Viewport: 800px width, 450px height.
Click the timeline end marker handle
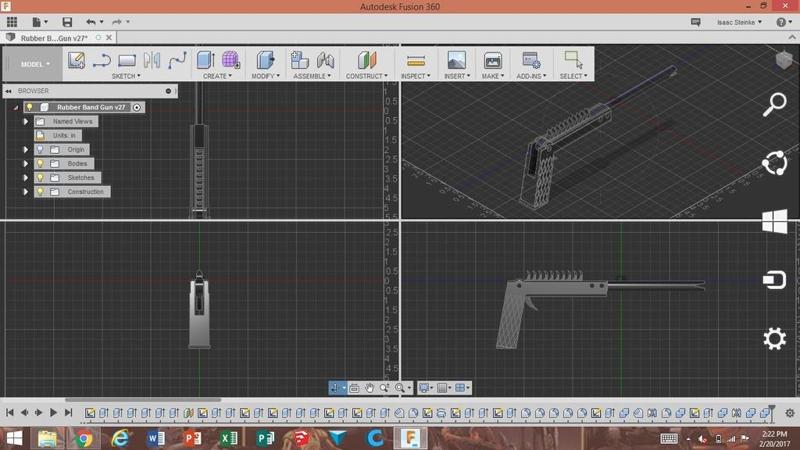pyautogui.click(x=771, y=412)
